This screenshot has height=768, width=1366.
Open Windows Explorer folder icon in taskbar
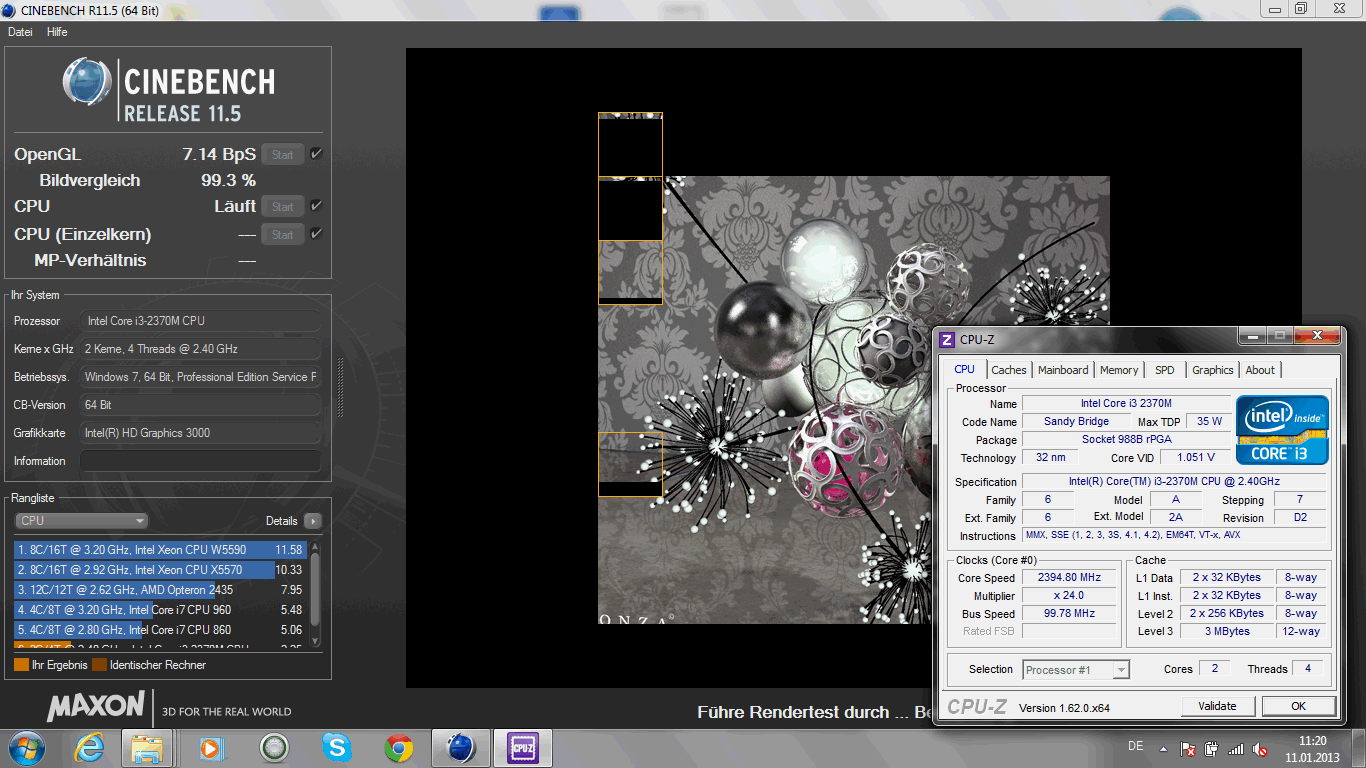147,748
